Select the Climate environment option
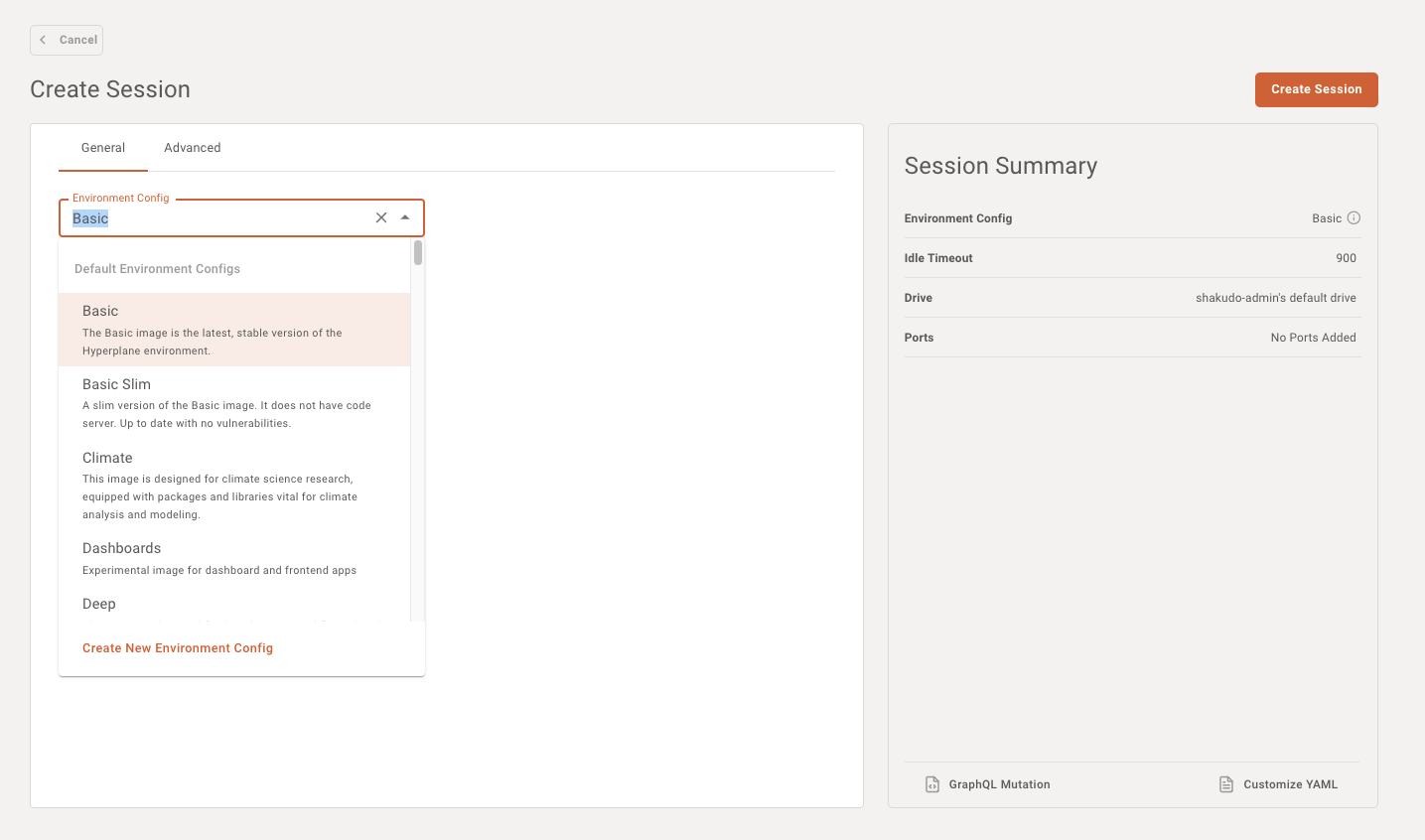 (x=234, y=486)
